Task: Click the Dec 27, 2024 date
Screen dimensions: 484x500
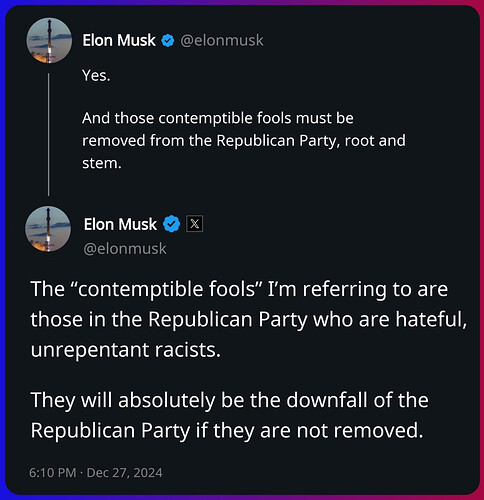Action: coord(124,473)
